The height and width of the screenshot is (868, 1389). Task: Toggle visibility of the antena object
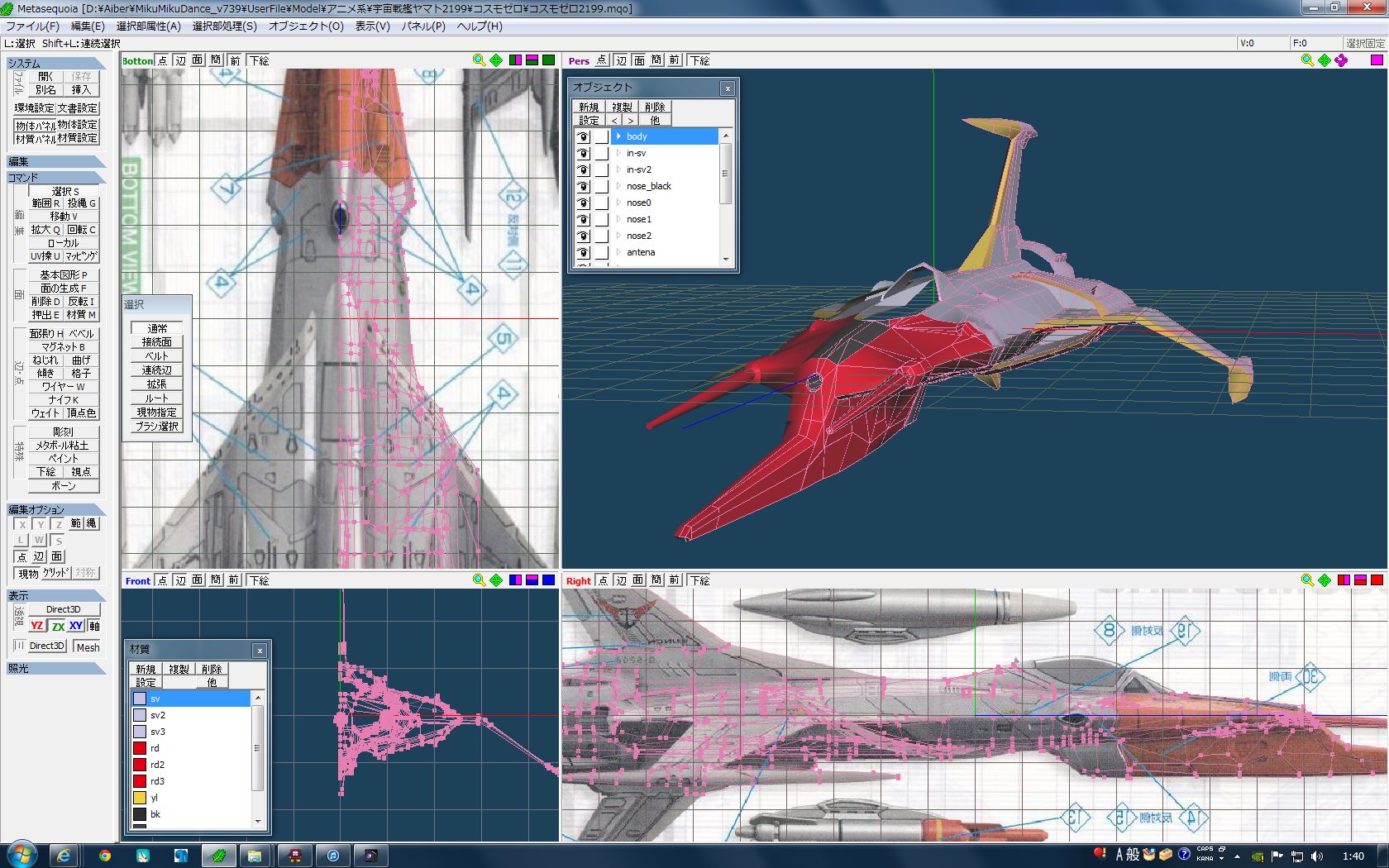pyautogui.click(x=583, y=252)
